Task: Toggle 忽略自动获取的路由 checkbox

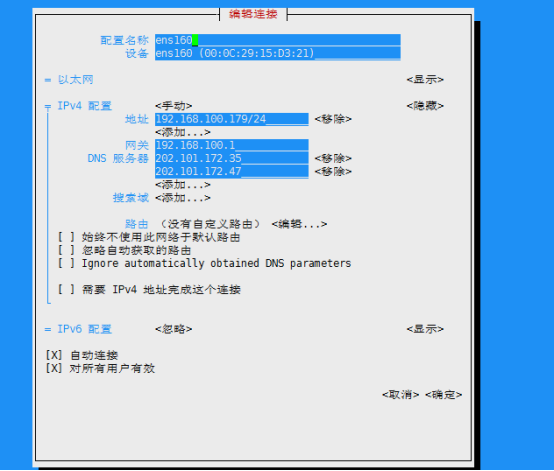Action: coord(66,250)
